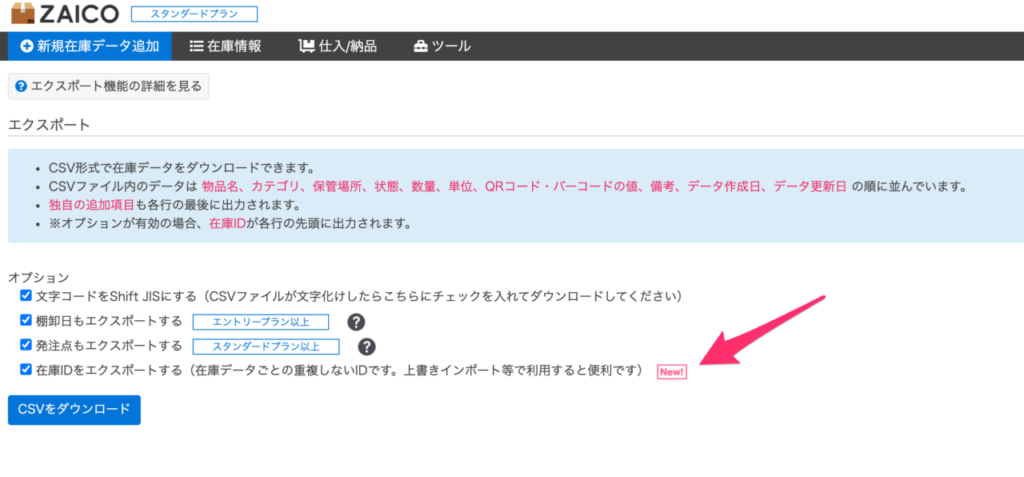
Task: Click the オプション label
Action: (x=39, y=277)
